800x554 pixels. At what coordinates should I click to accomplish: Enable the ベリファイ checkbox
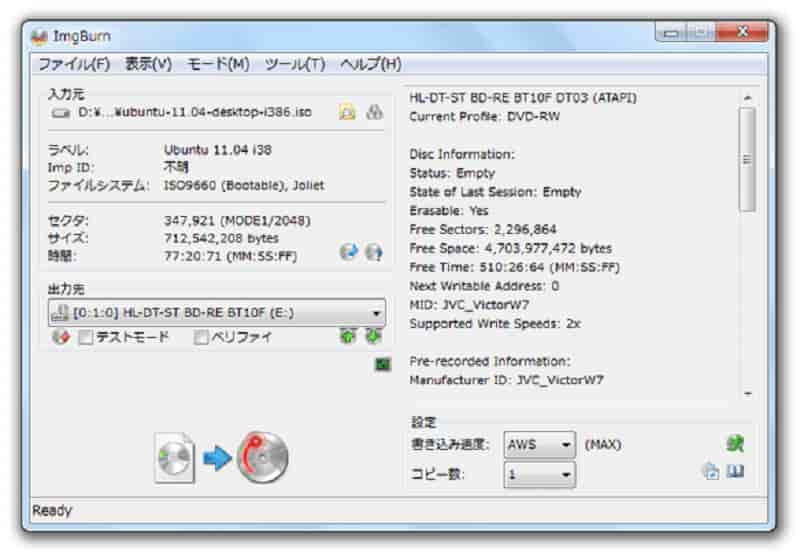[202, 337]
